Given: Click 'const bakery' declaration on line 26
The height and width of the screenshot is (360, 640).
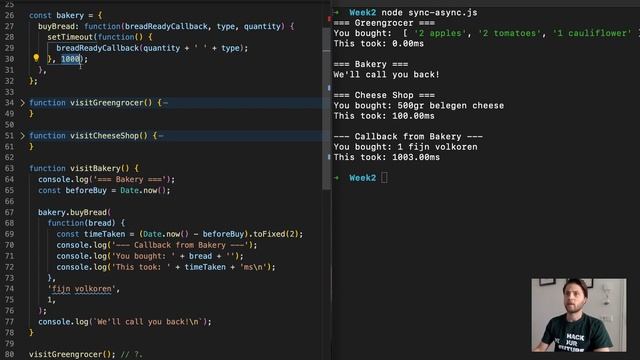Looking at the screenshot, I should click(56, 15).
